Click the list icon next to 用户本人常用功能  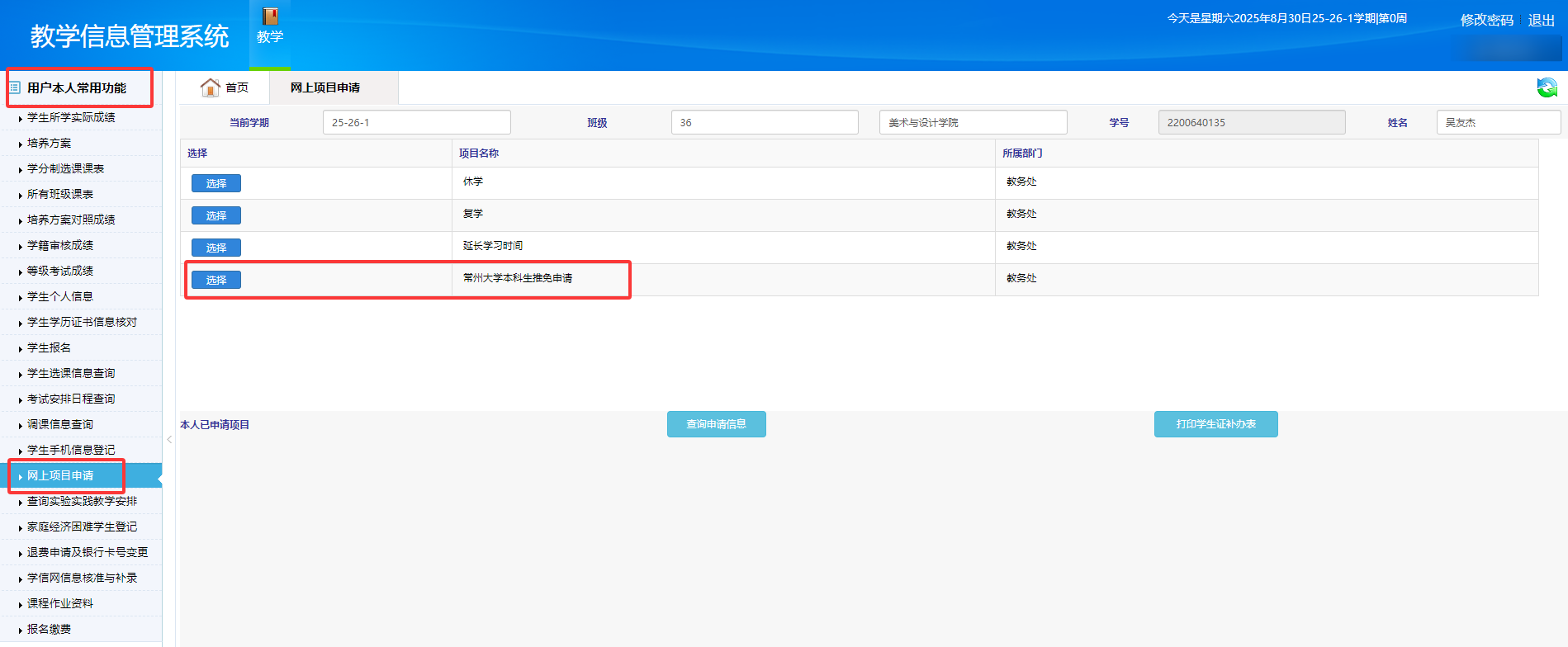pos(15,87)
